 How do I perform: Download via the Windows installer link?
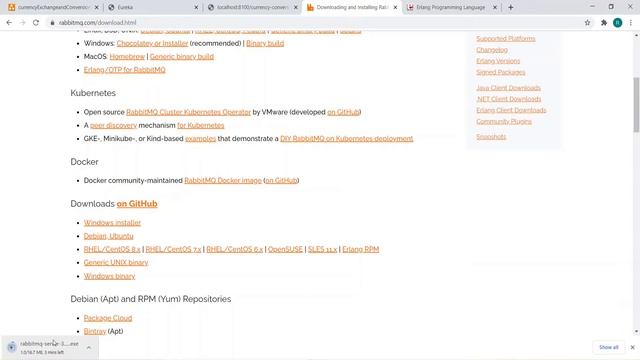[112, 223]
